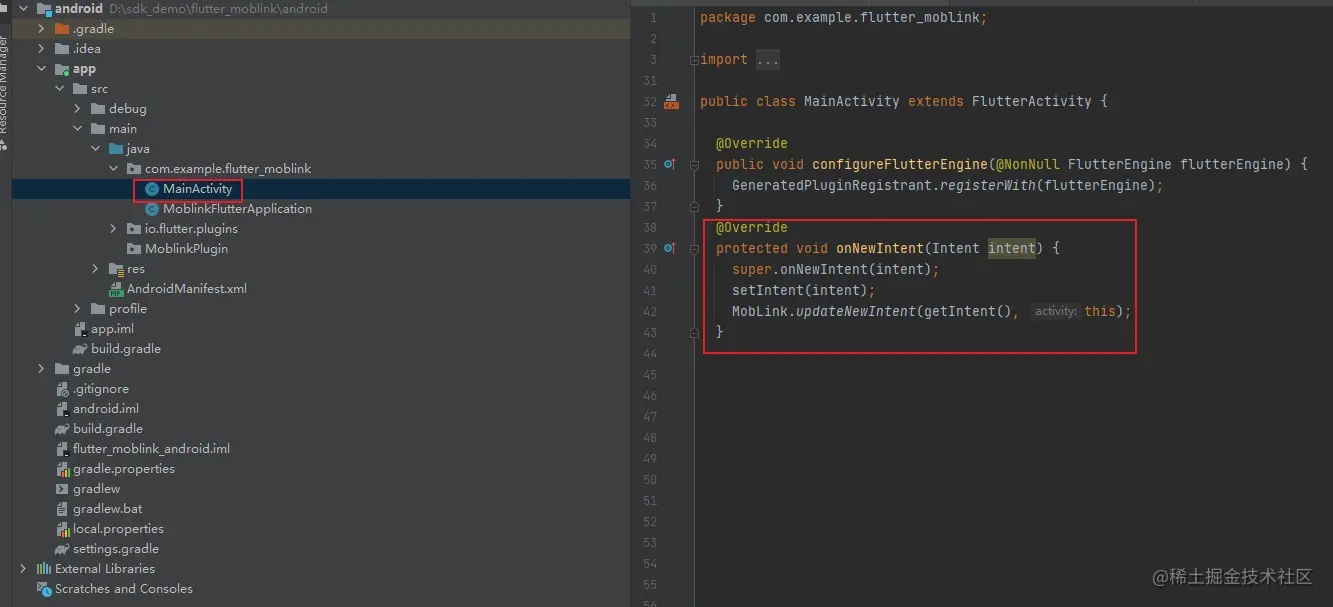Viewport: 1333px width, 607px height.
Task: Select gradle.properties in the tree
Action: [x=123, y=469]
